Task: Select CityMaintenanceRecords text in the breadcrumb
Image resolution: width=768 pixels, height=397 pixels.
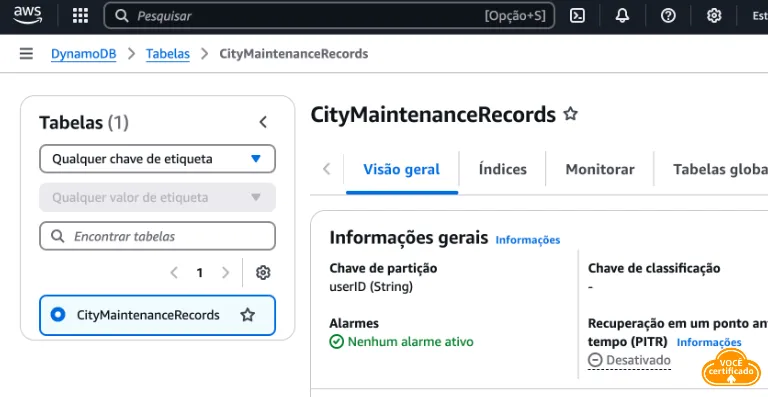Action: (293, 54)
